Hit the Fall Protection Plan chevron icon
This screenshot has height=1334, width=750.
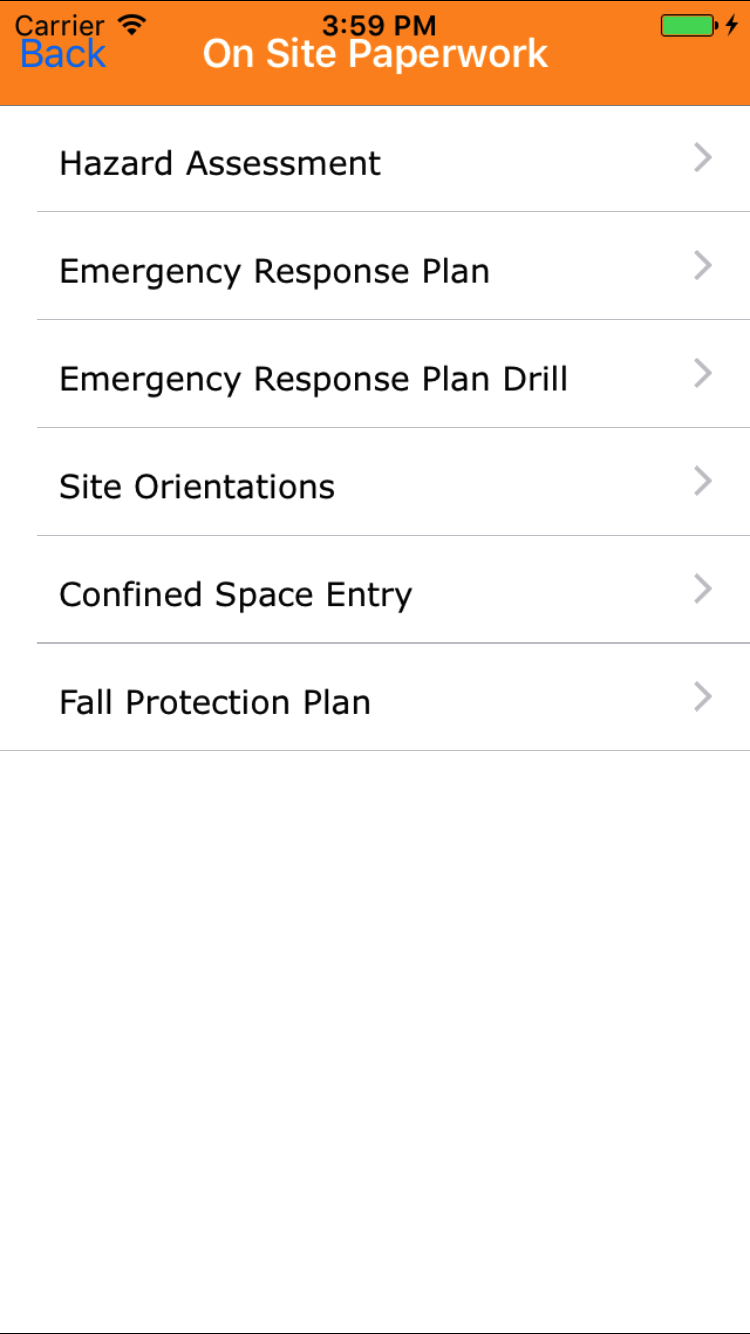(703, 698)
